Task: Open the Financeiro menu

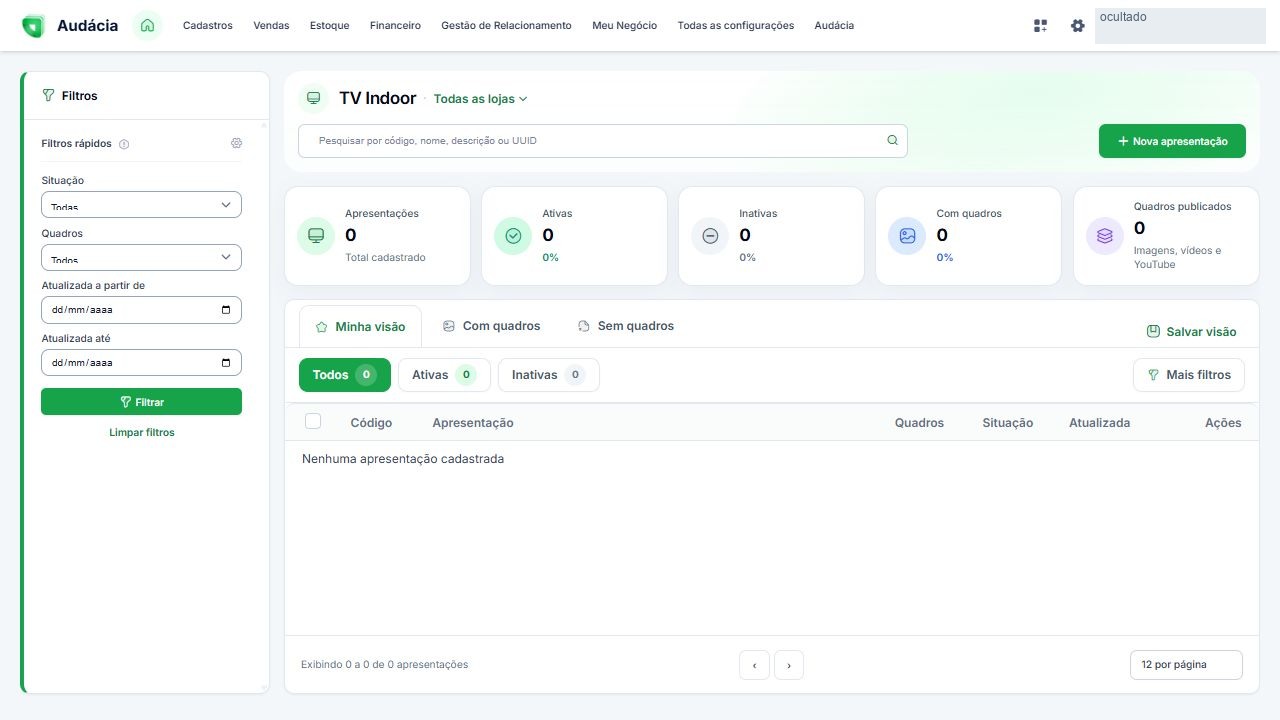Action: (x=395, y=26)
